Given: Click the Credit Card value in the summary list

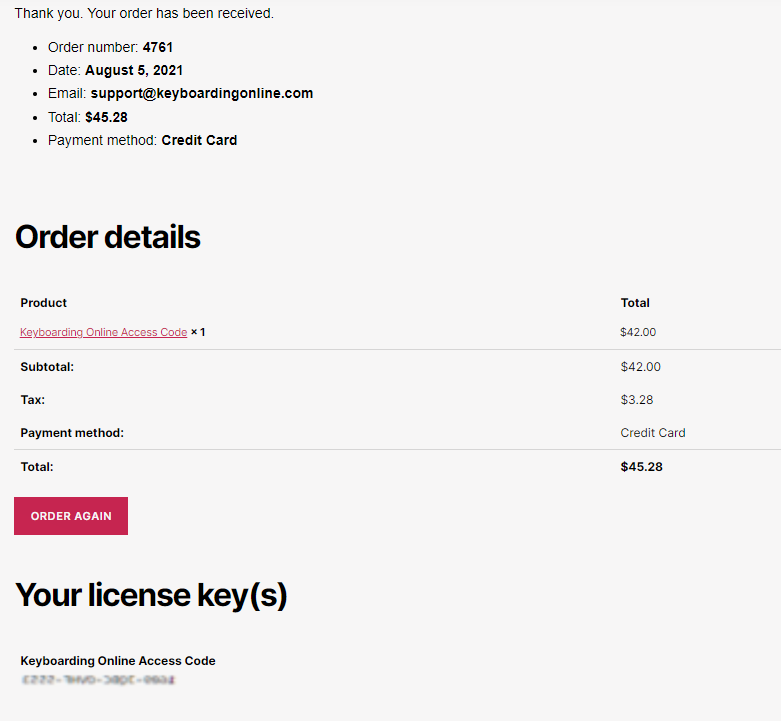Looking at the screenshot, I should (x=199, y=140).
